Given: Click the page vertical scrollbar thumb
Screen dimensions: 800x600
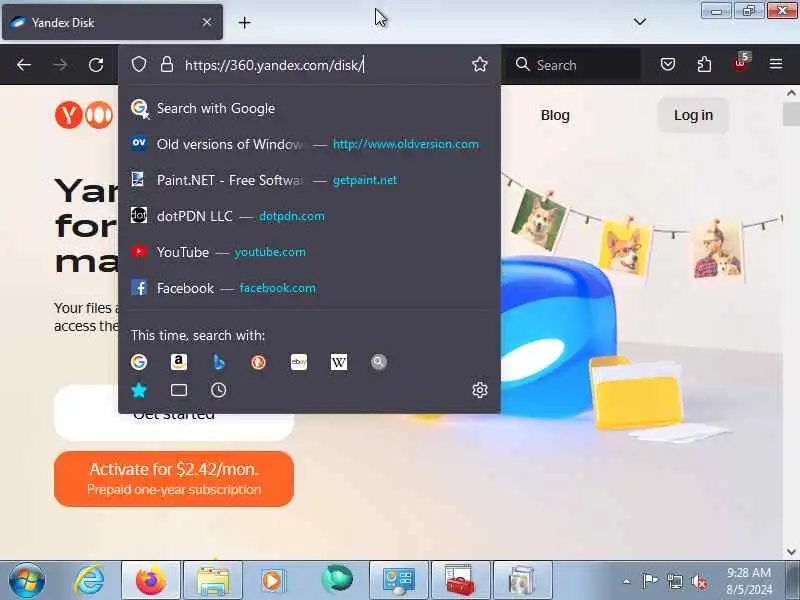Looking at the screenshot, I should (x=791, y=113).
